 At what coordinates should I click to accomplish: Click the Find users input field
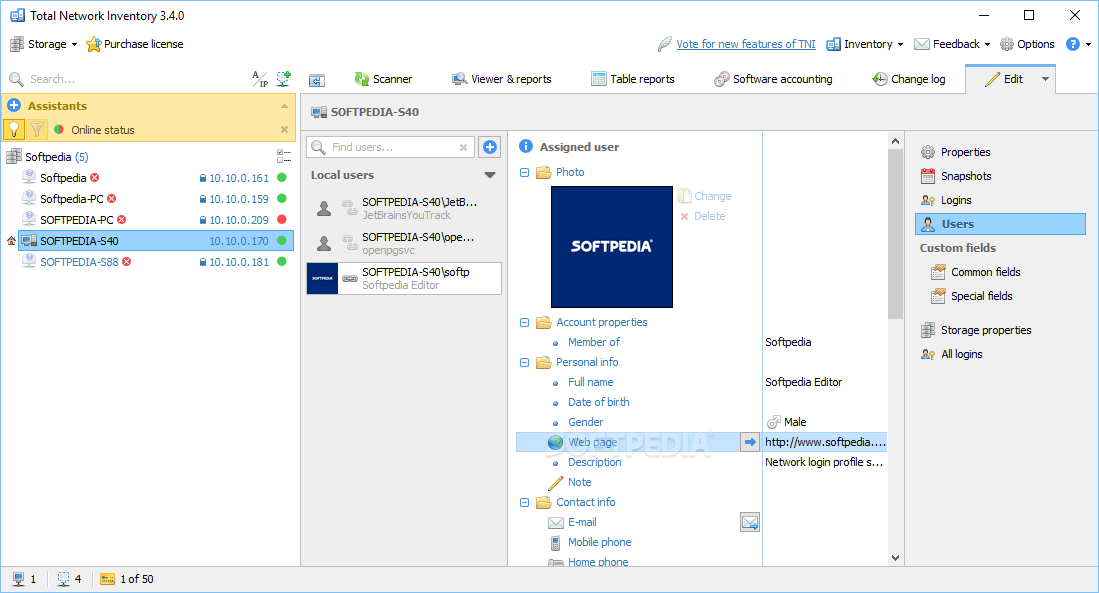(391, 147)
